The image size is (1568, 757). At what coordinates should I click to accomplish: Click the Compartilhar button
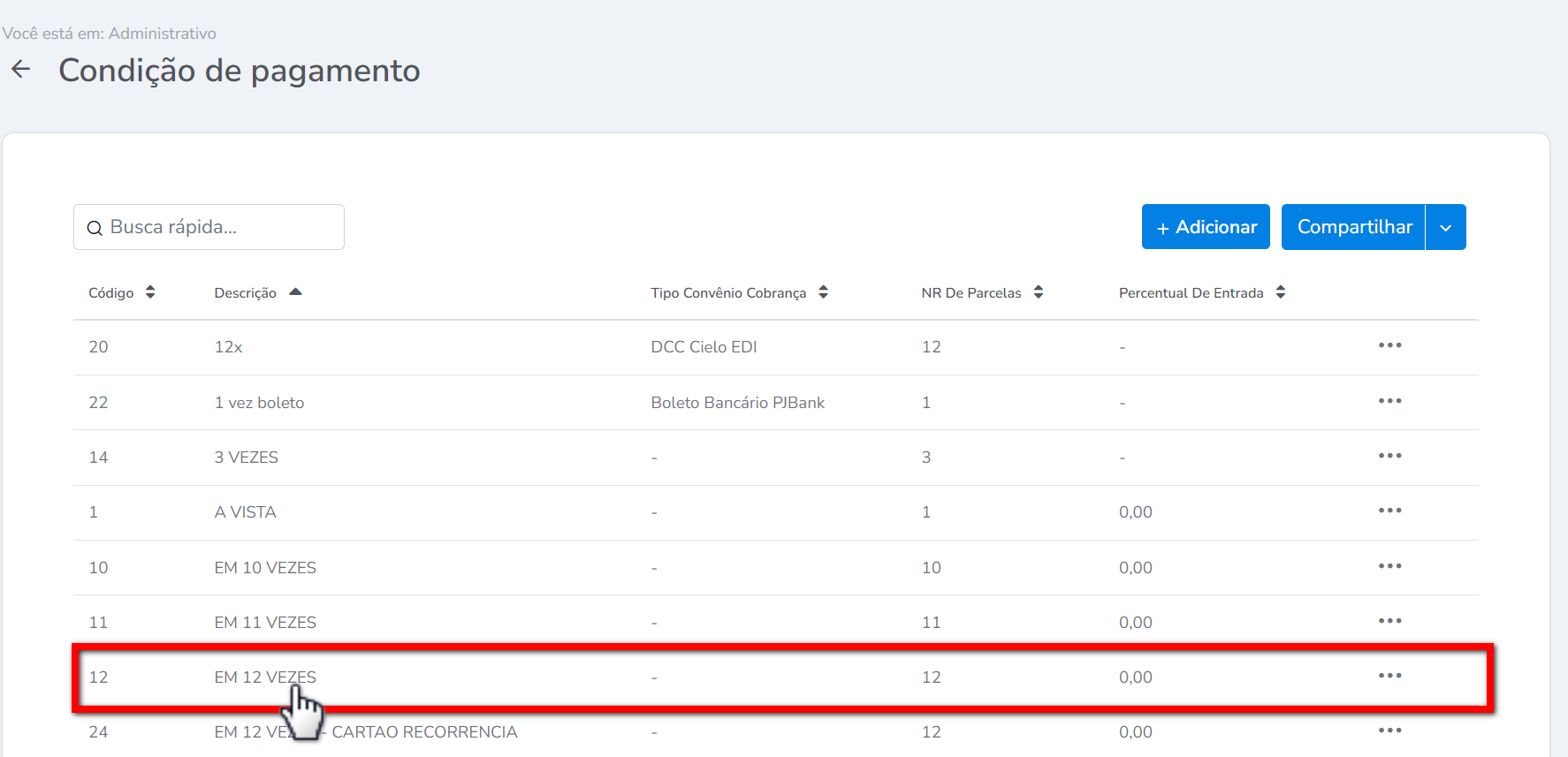(1353, 227)
